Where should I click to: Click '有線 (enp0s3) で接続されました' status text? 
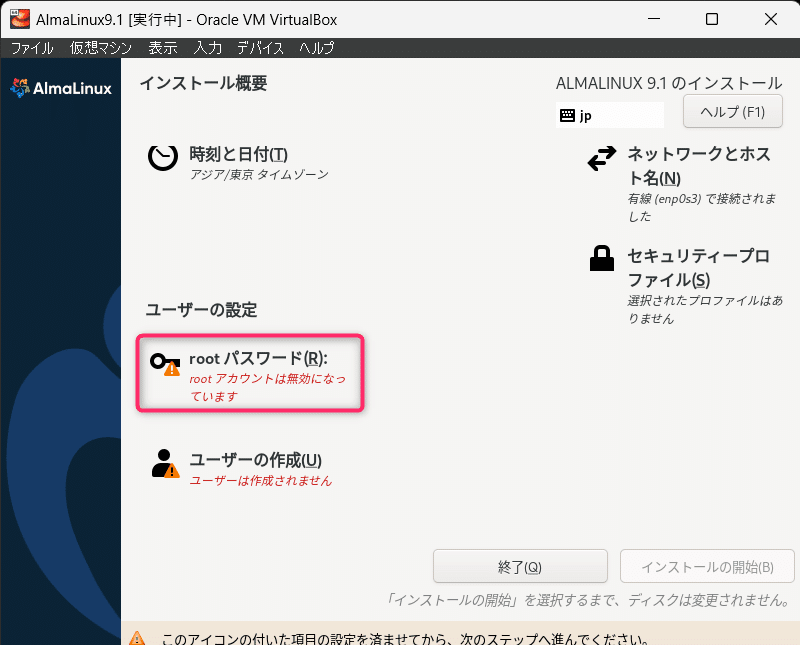point(702,207)
